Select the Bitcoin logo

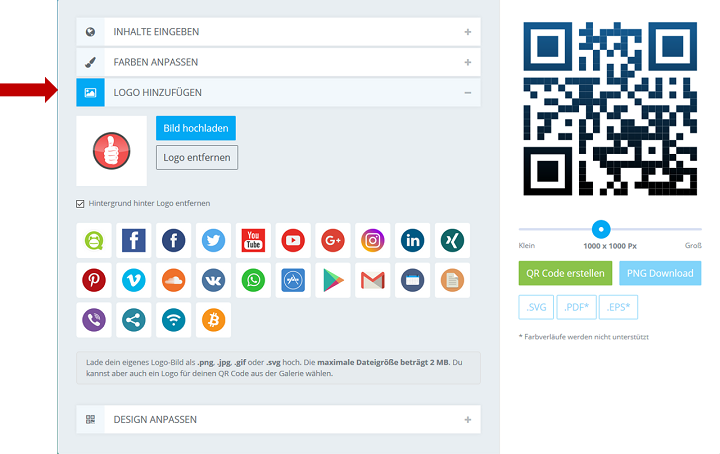[x=214, y=320]
